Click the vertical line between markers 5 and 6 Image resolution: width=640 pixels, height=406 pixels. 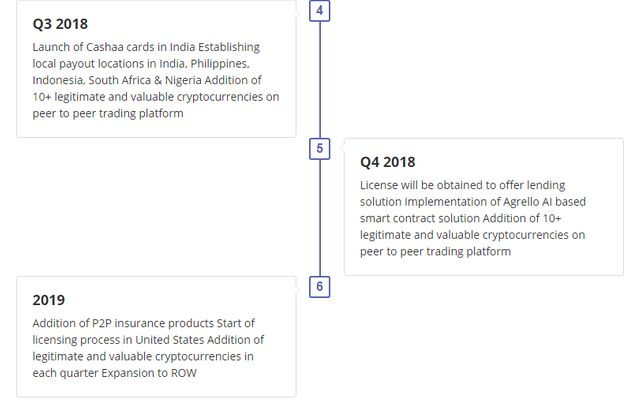tap(320, 218)
